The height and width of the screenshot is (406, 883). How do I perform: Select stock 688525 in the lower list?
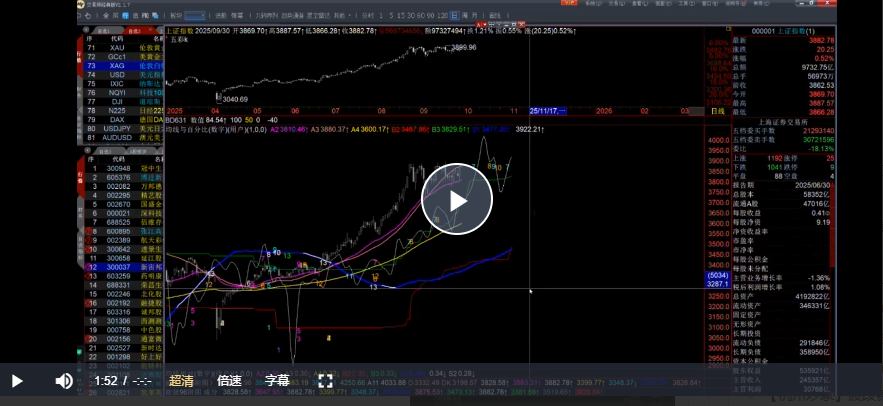(123, 222)
